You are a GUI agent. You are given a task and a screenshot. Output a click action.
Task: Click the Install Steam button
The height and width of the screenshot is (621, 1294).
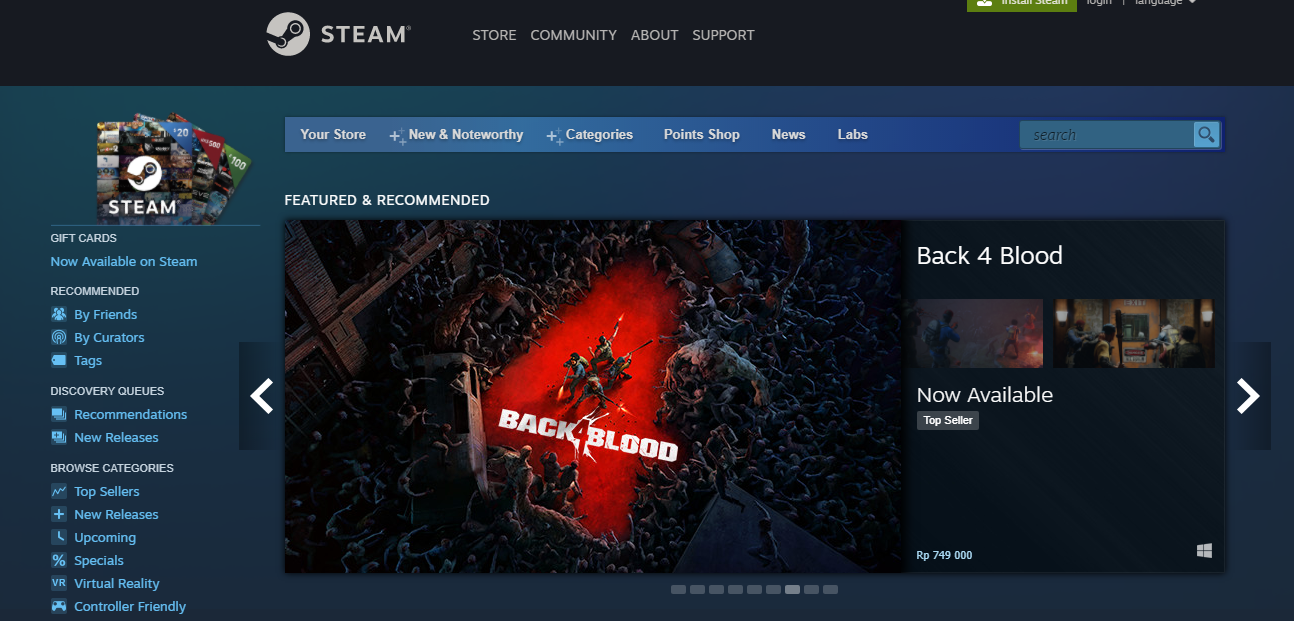1022,3
